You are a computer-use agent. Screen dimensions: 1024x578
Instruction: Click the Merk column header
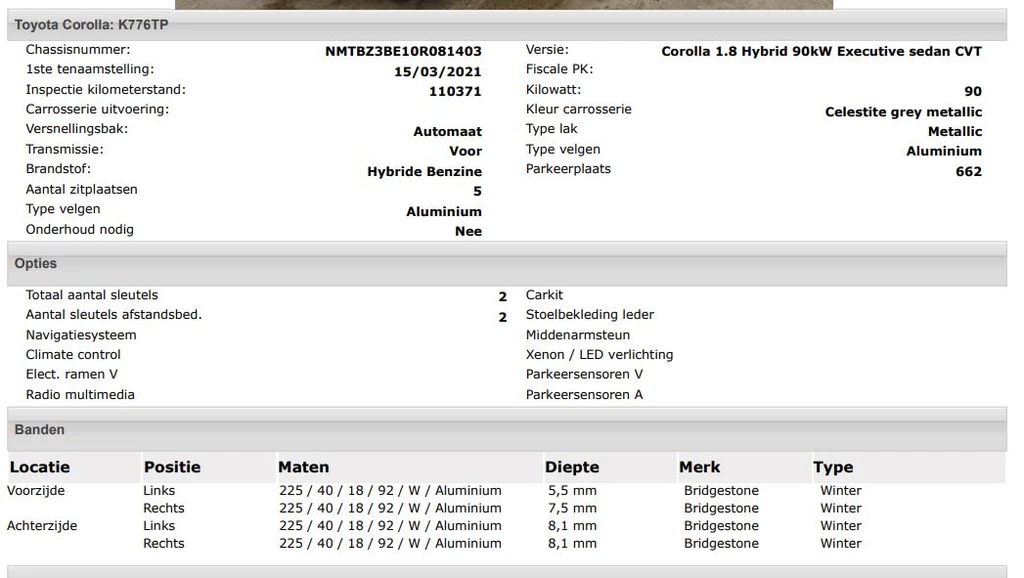coord(699,467)
